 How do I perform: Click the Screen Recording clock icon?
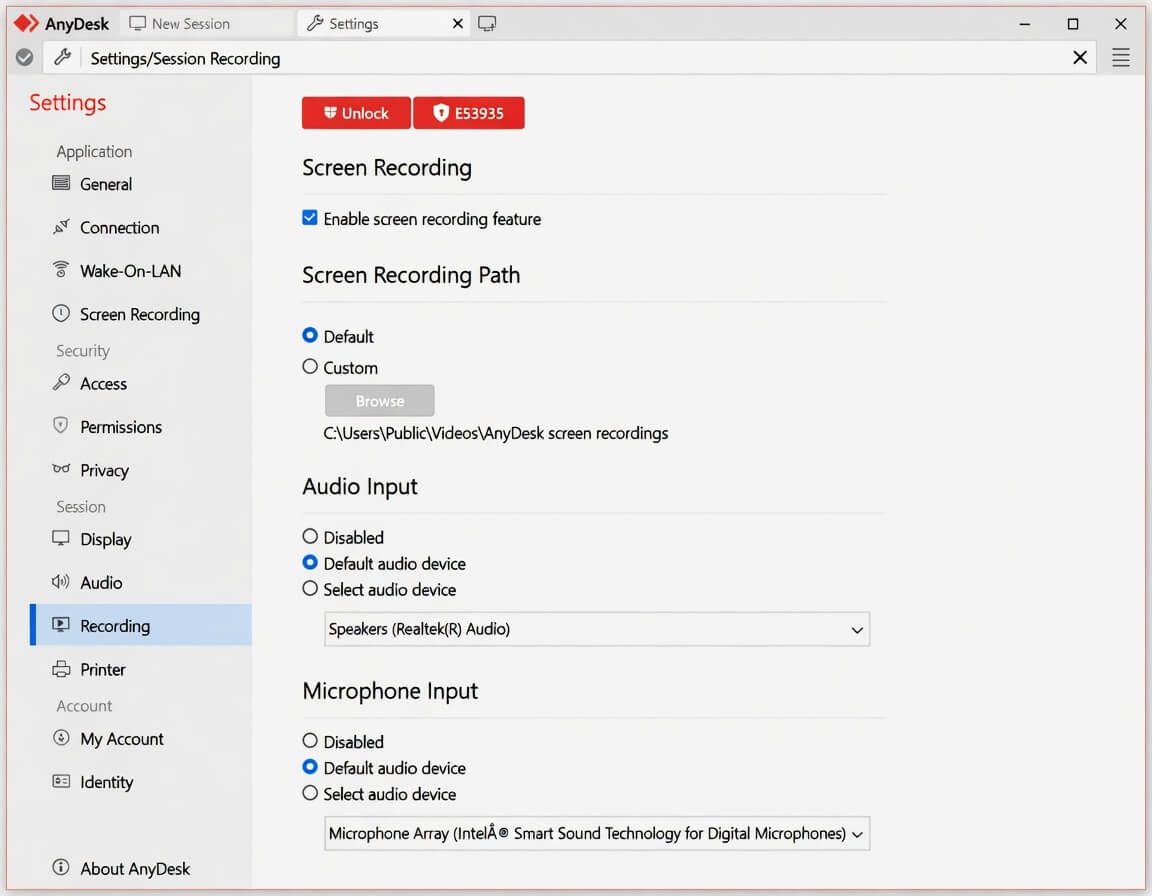[x=61, y=313]
